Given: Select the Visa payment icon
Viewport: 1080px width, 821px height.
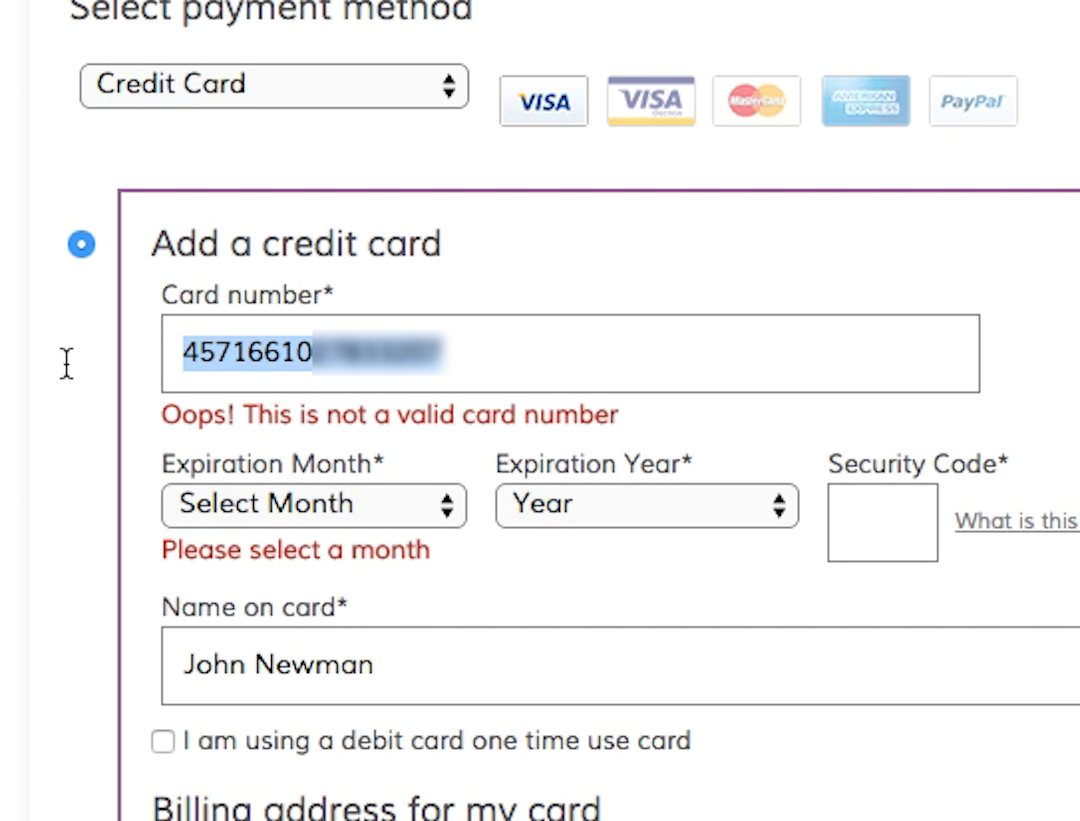Looking at the screenshot, I should [x=543, y=101].
